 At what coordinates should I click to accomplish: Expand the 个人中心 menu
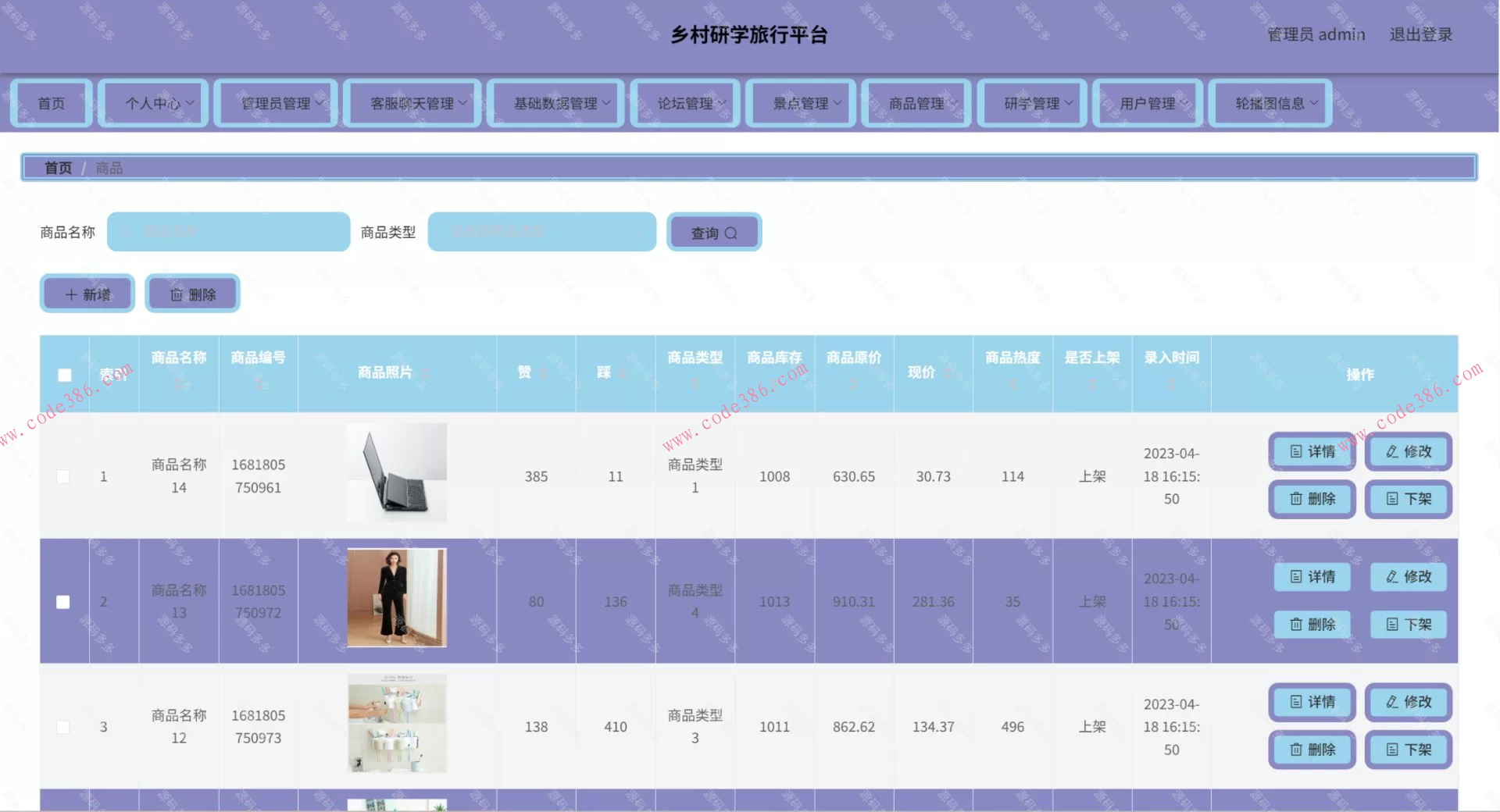coord(153,103)
